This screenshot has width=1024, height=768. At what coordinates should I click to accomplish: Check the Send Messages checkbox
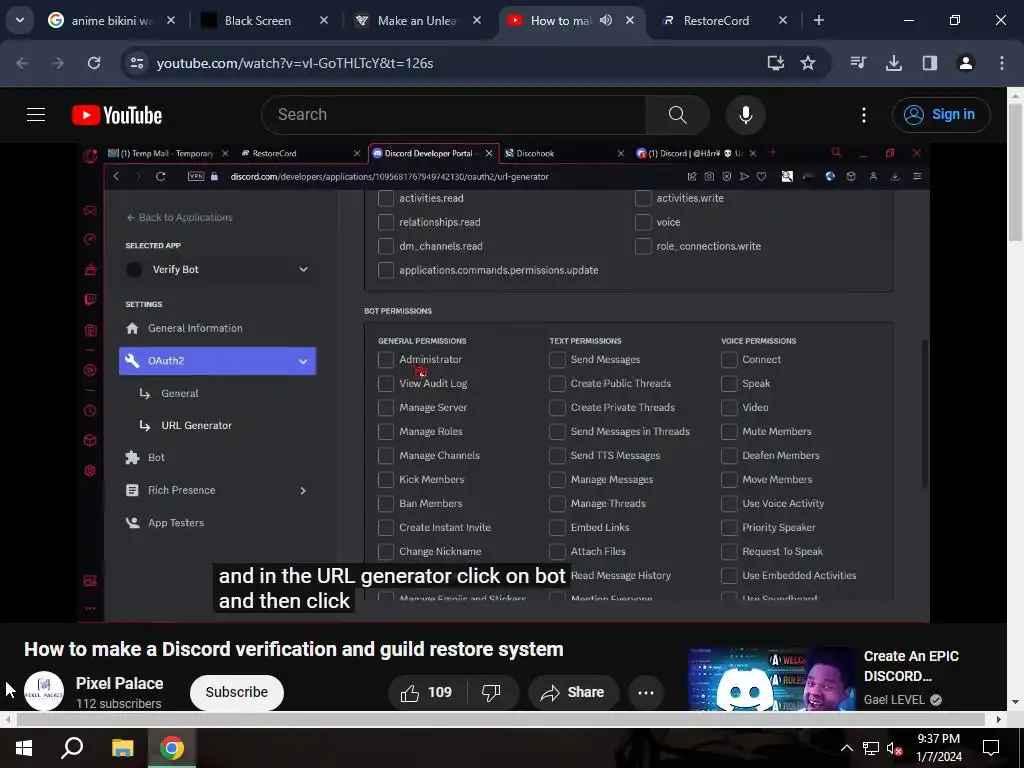pyautogui.click(x=557, y=360)
